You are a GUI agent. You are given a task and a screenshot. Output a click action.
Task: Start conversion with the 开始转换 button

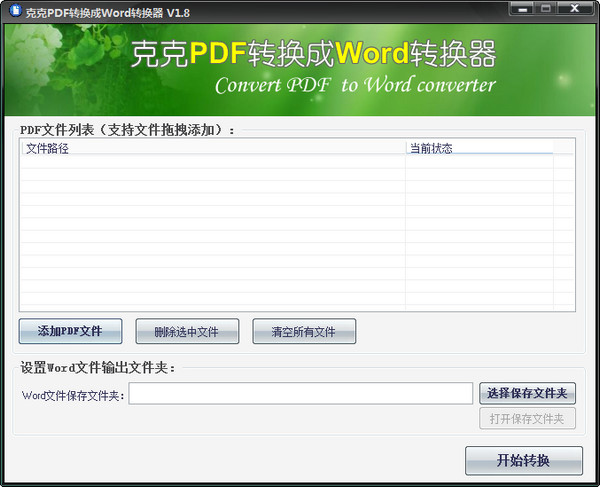(x=524, y=461)
